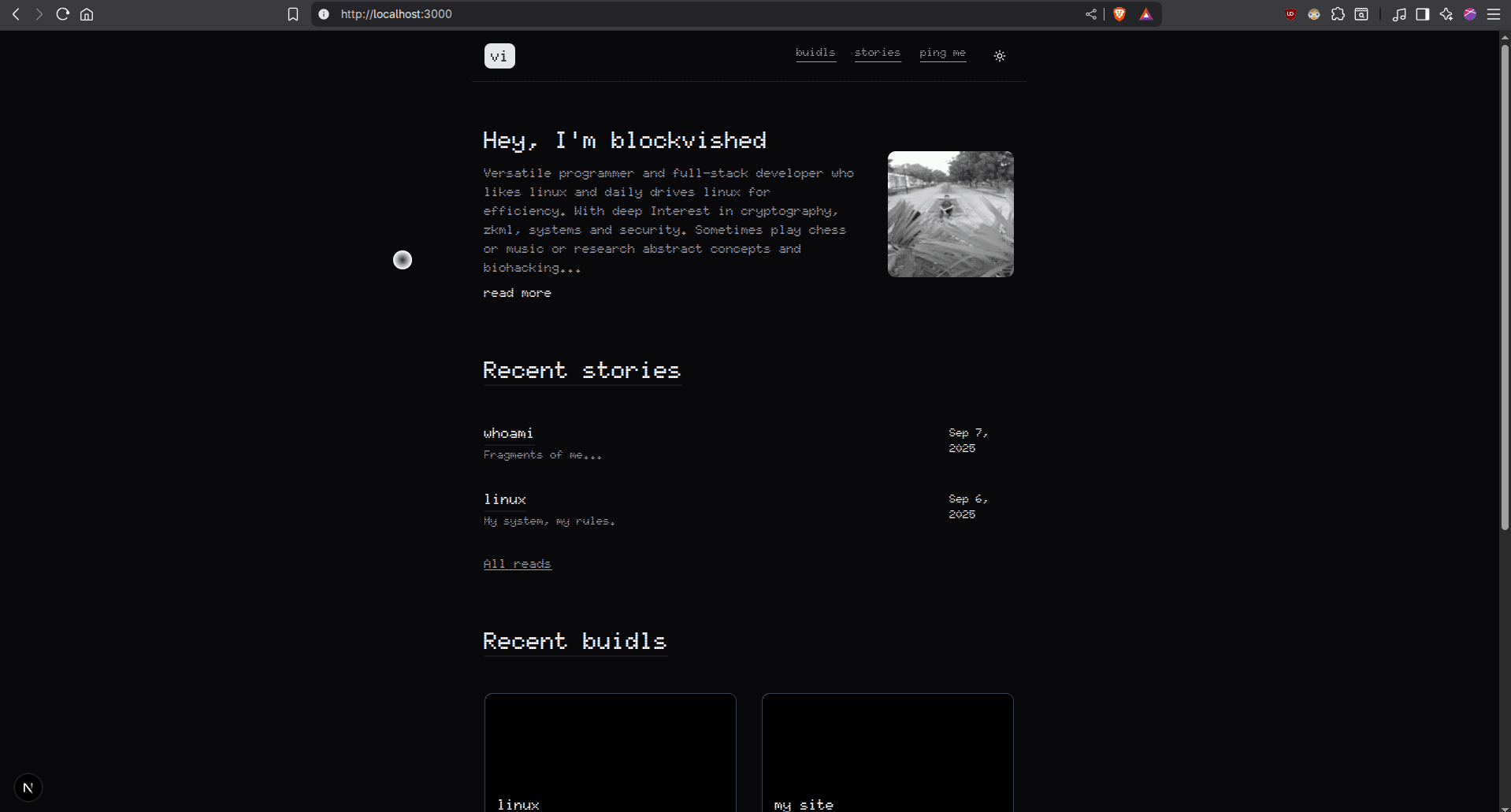Click the share icon in address bar
The image size is (1511, 812).
pyautogui.click(x=1091, y=14)
